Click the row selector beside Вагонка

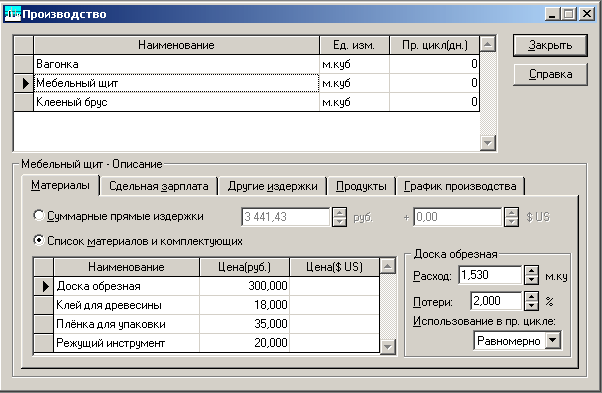point(23,64)
